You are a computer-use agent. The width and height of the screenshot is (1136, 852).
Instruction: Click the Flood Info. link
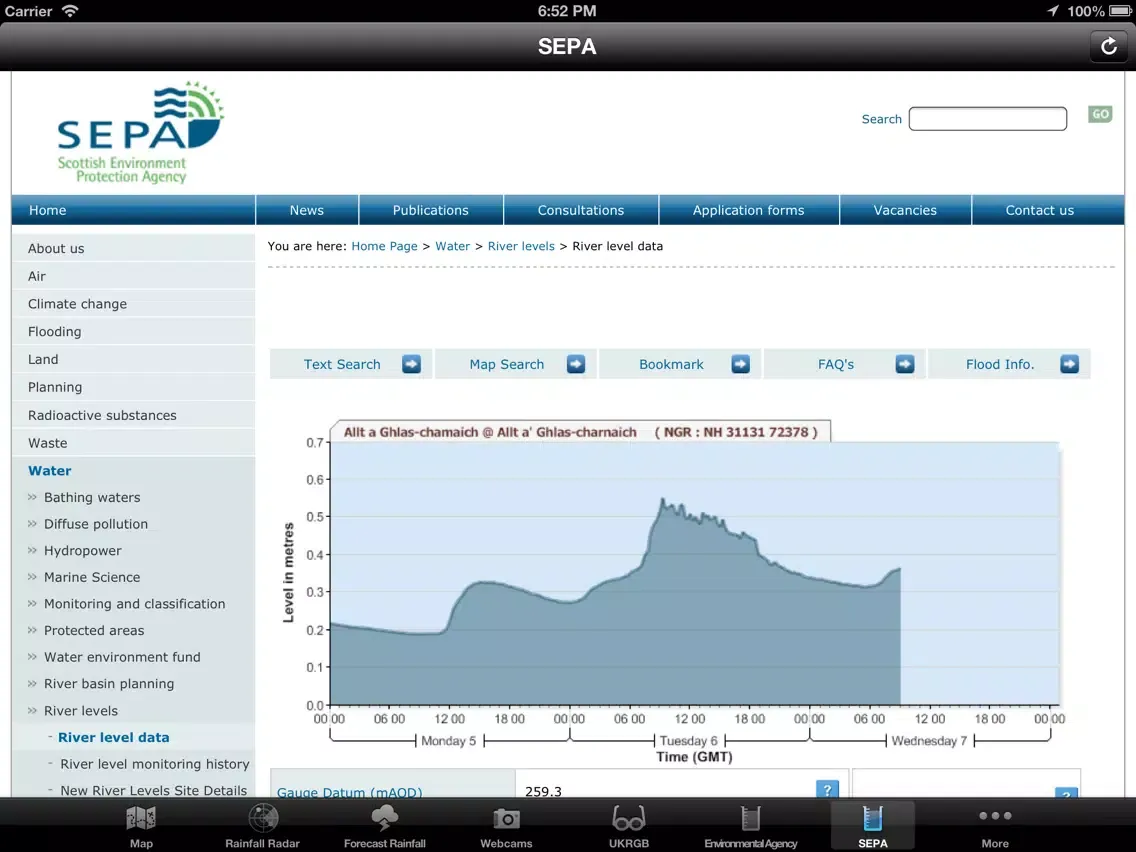point(1000,364)
